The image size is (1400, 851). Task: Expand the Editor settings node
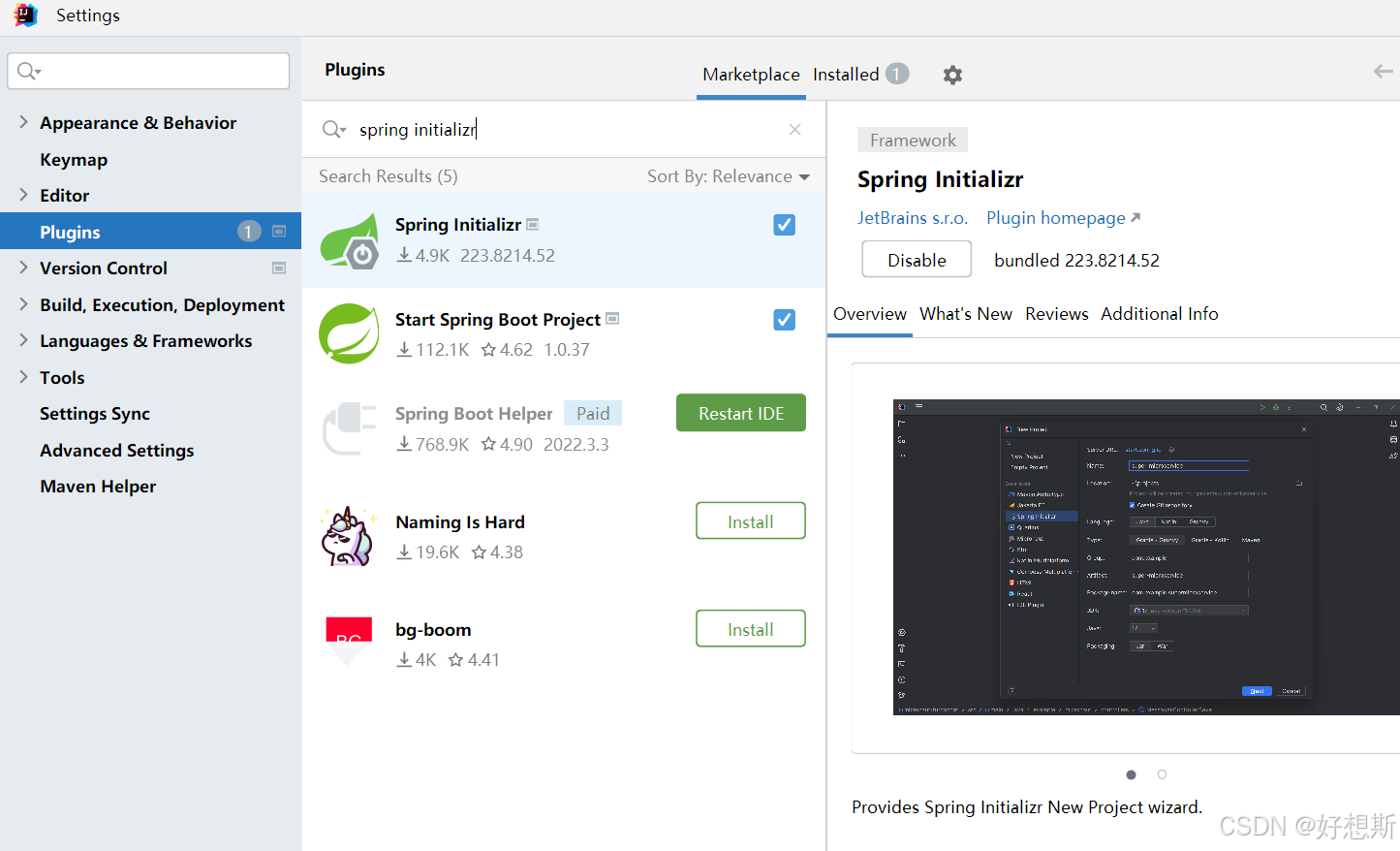[23, 195]
